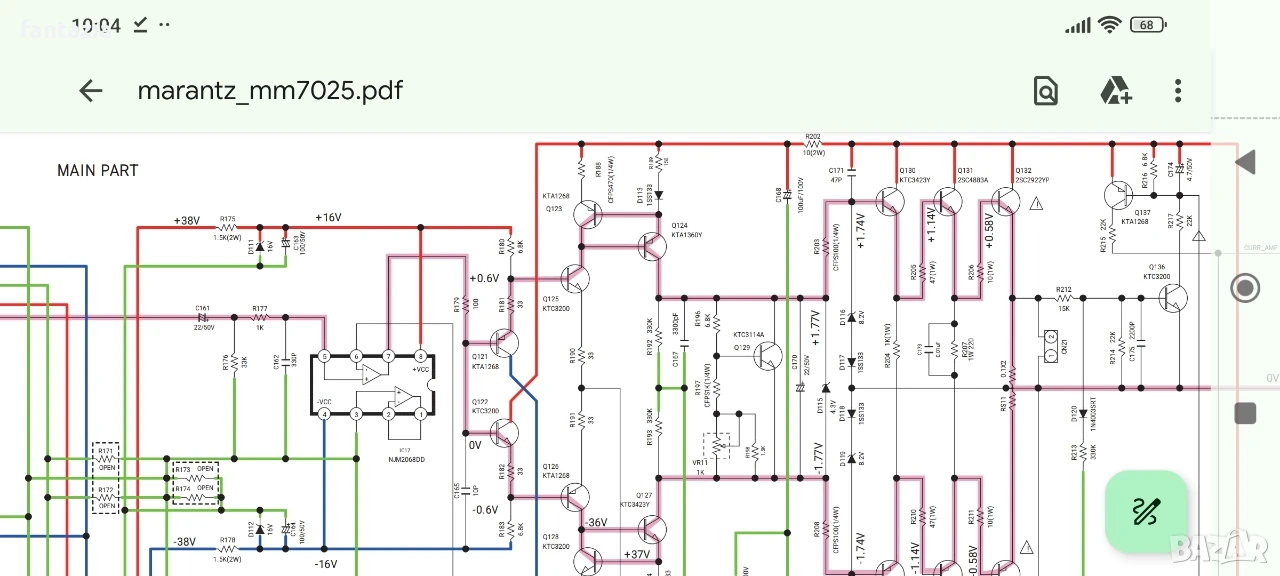
Task: Tap the -0.6V voltage annotation
Action: point(484,509)
